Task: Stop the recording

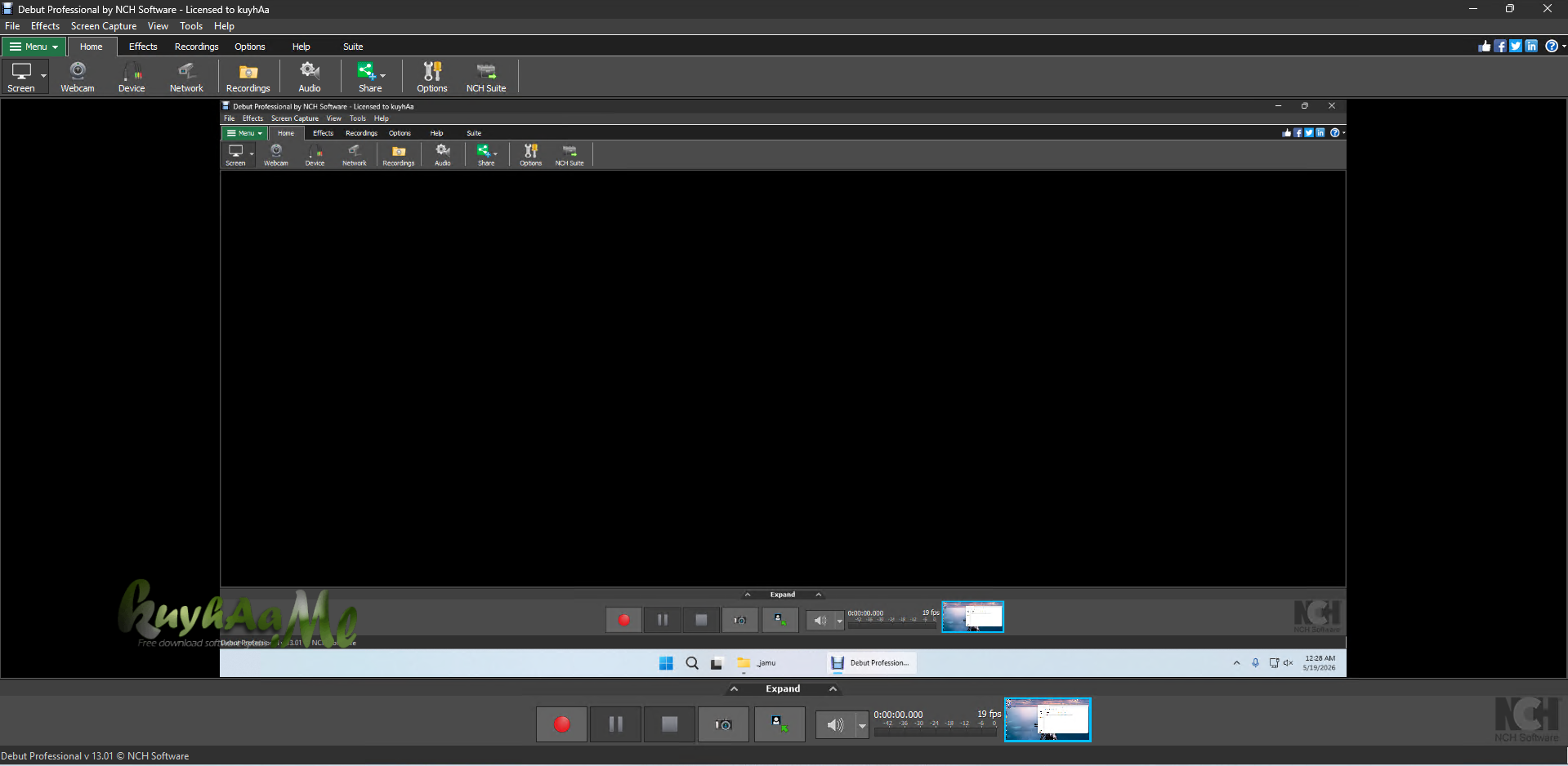Action: tap(670, 724)
